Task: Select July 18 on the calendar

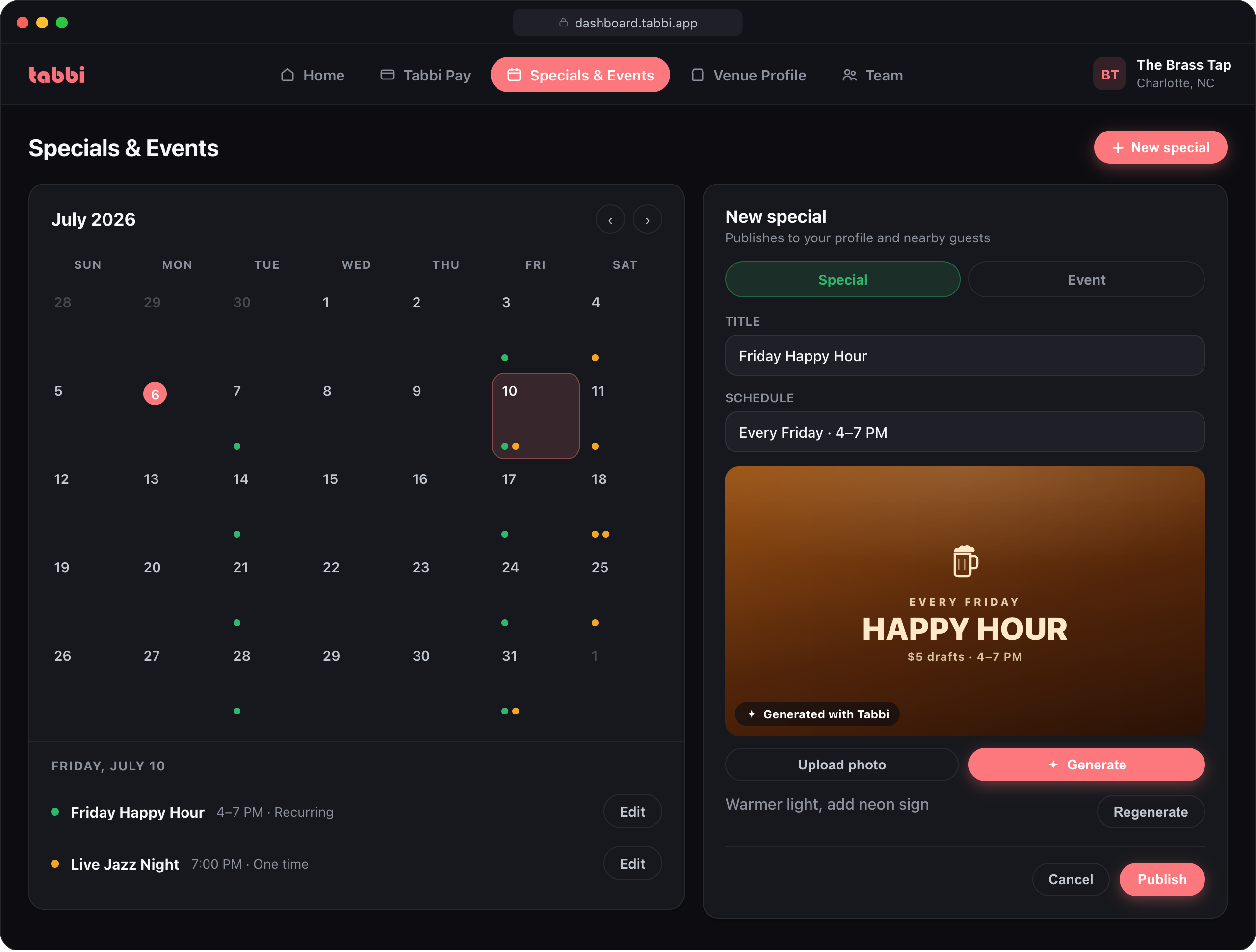Action: pos(625,505)
